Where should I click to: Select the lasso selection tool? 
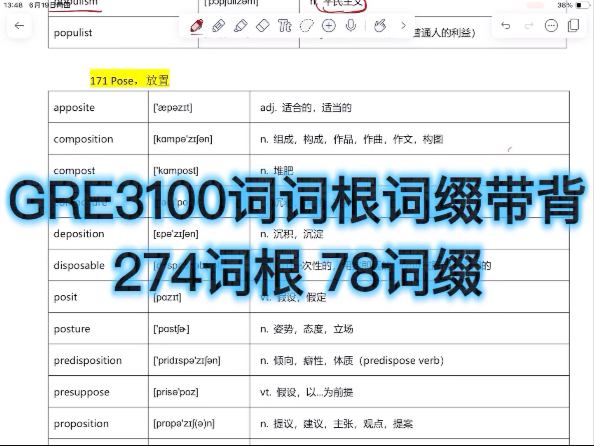[306, 26]
